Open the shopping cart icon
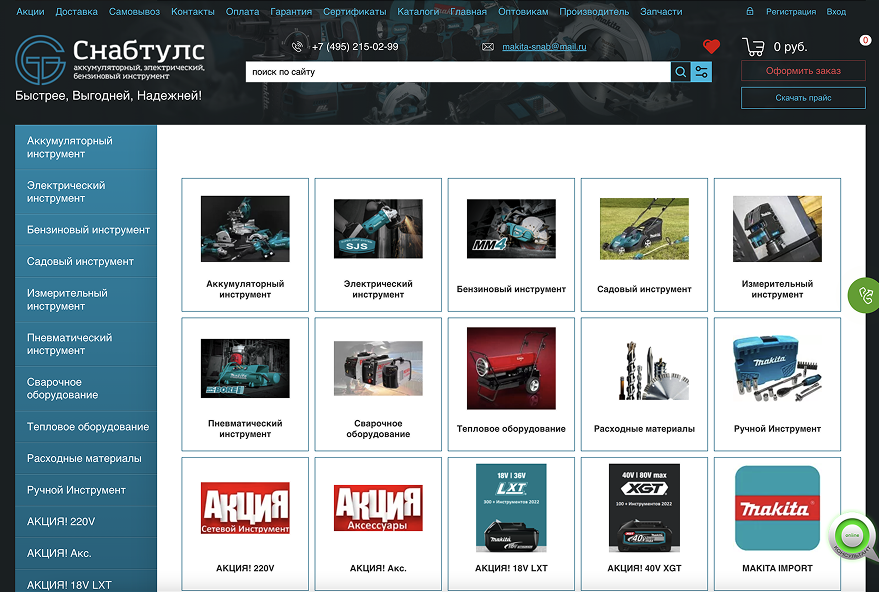 click(753, 47)
